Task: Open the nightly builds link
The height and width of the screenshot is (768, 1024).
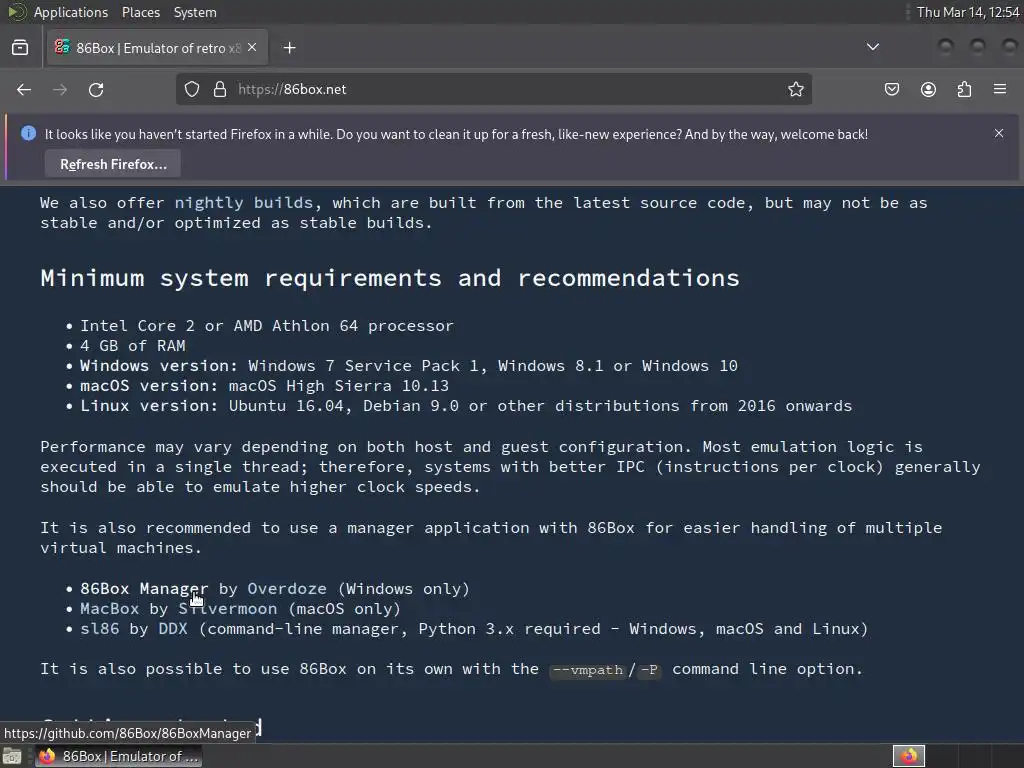Action: click(244, 202)
